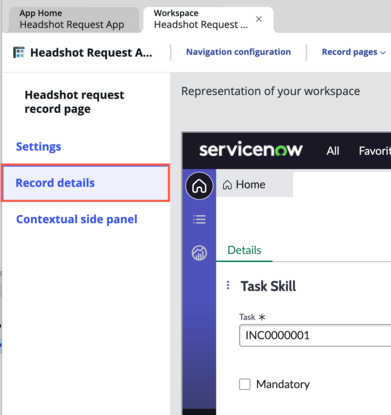Click the list icon in the purple sidebar
The image size is (391, 415).
(199, 219)
